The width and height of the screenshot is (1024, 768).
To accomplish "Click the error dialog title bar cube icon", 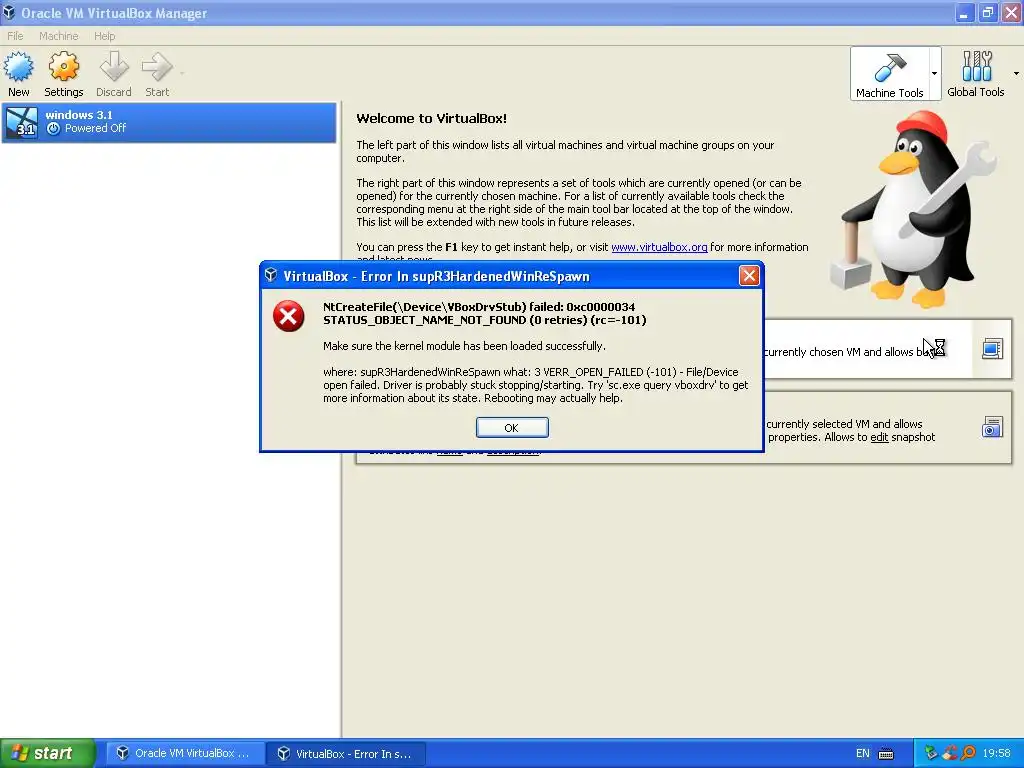I will [271, 276].
